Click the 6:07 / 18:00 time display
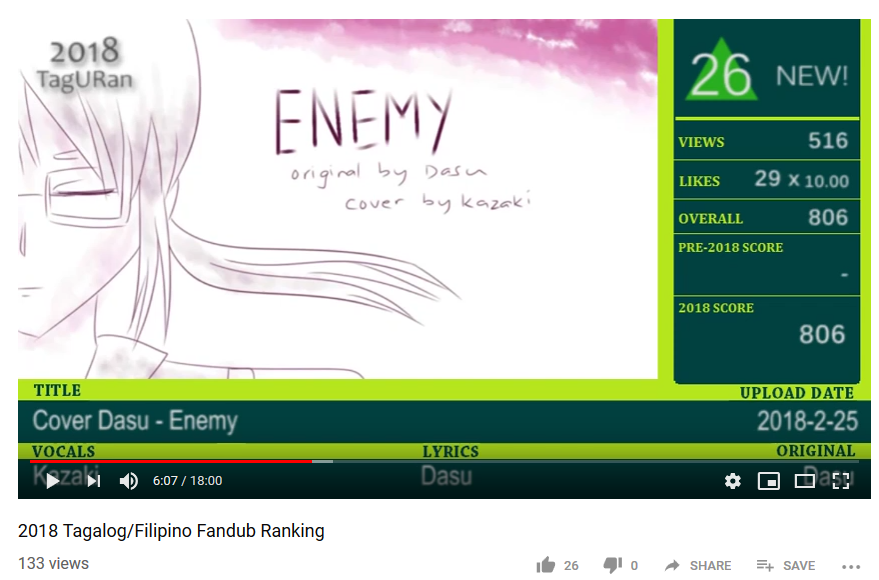879x580 pixels. 187,481
